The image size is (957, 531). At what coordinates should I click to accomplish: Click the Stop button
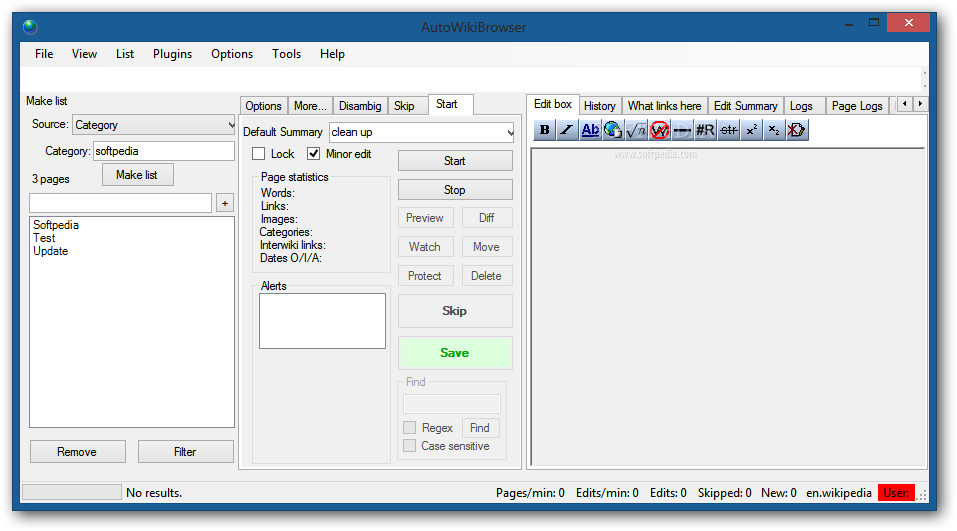455,190
